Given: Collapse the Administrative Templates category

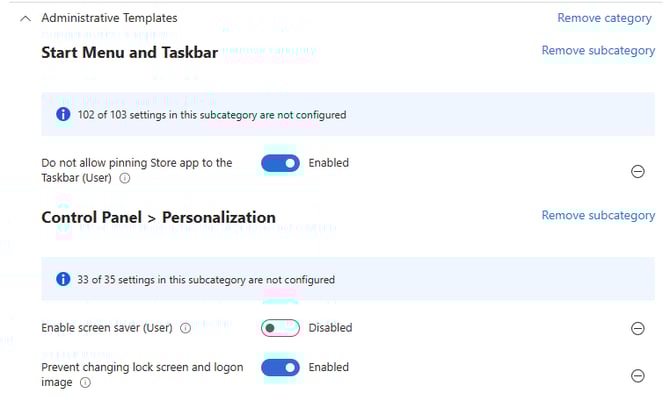Looking at the screenshot, I should coord(25,18).
